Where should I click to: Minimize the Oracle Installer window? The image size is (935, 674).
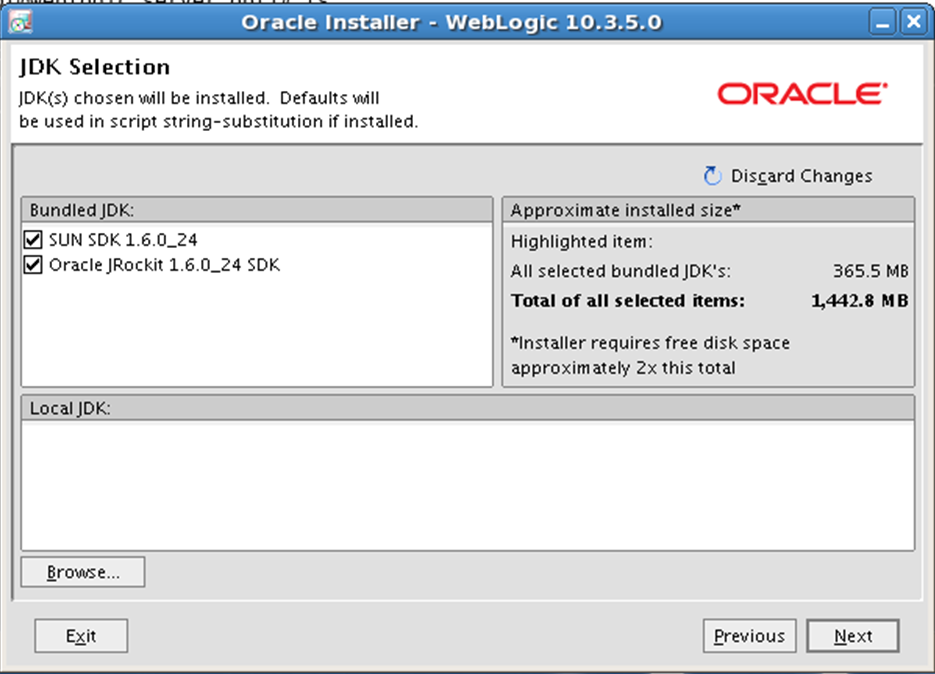pyautogui.click(x=882, y=23)
